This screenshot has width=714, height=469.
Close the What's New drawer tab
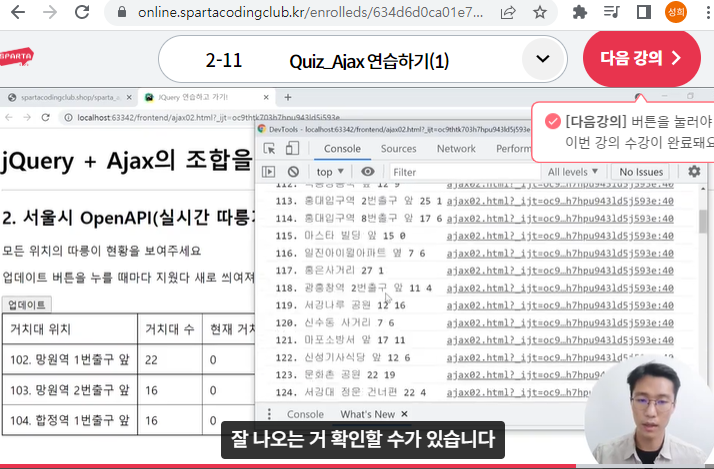pos(404,414)
